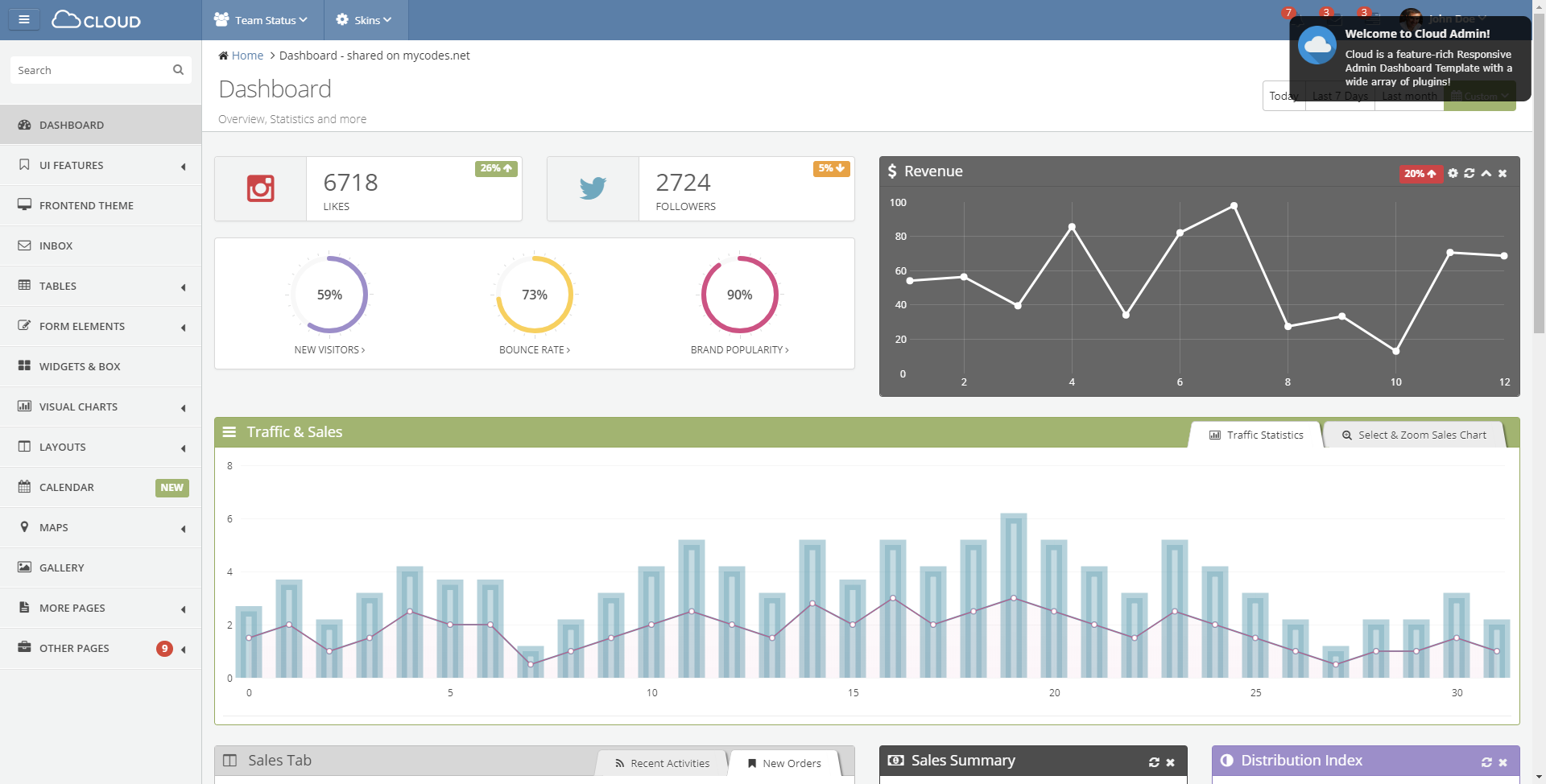Open Gallery from the sidebar
Viewport: 1546px width, 784px height.
pyautogui.click(x=101, y=567)
